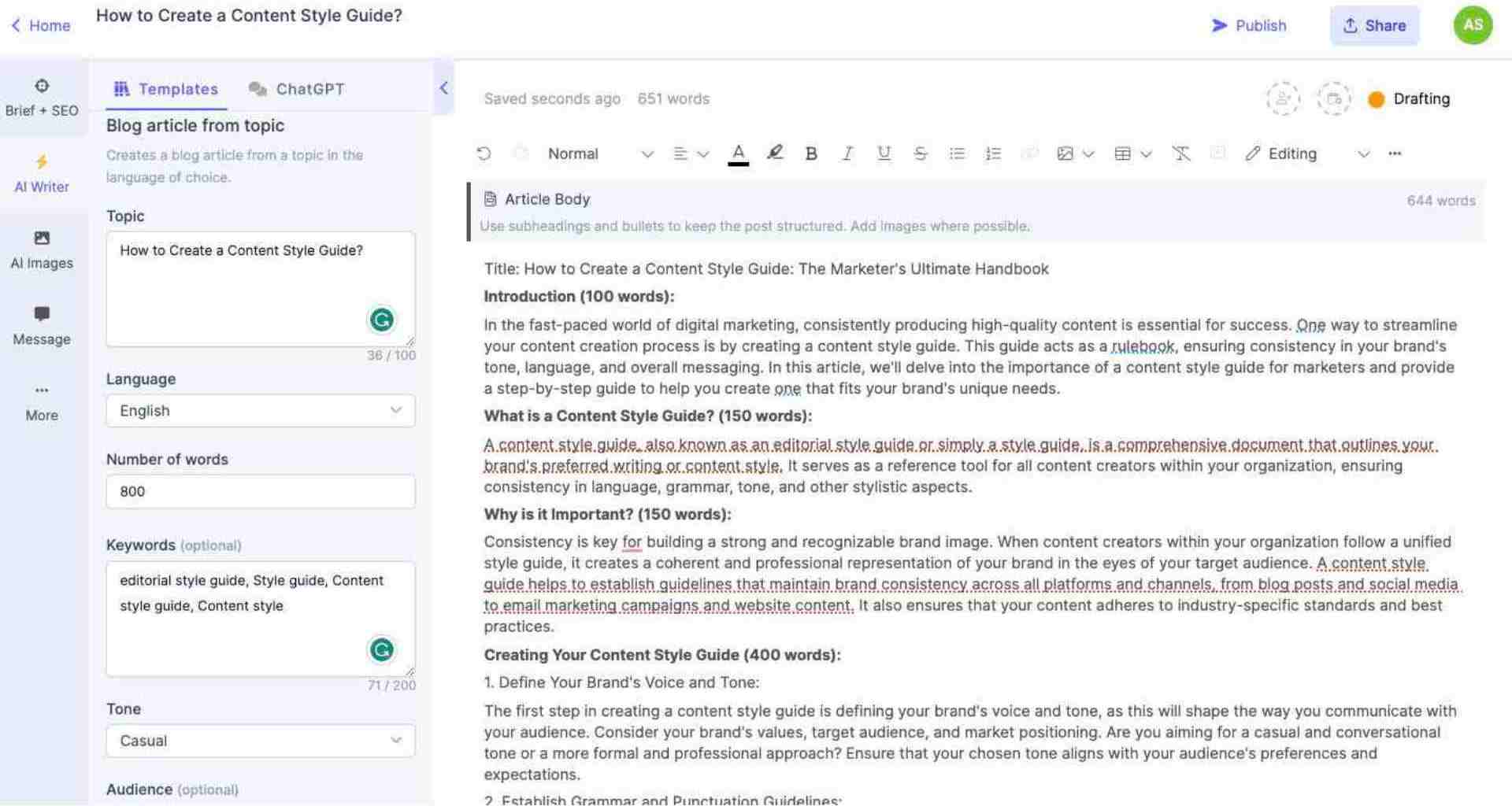Expand the image options chevron
The width and height of the screenshot is (1512, 806).
pos(1088,154)
